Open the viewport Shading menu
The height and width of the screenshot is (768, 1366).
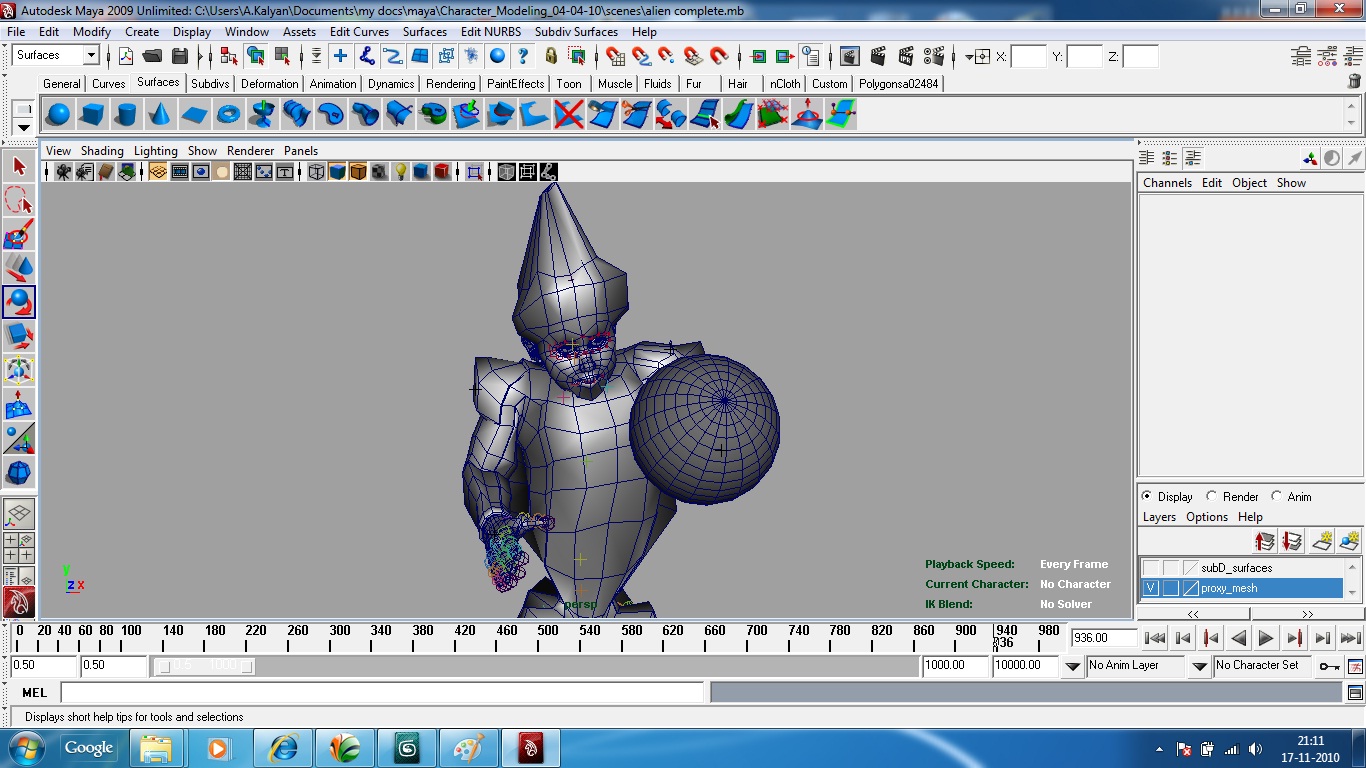pyautogui.click(x=102, y=151)
